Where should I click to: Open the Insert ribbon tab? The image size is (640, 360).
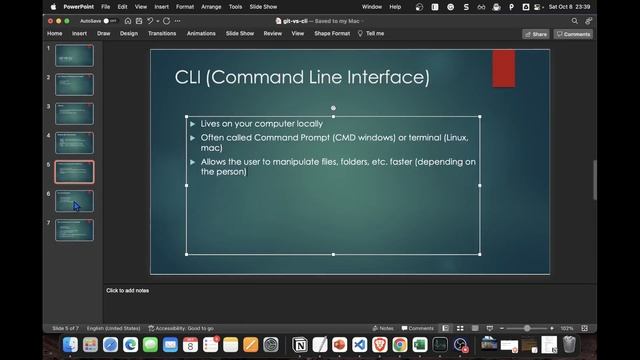[x=79, y=33]
